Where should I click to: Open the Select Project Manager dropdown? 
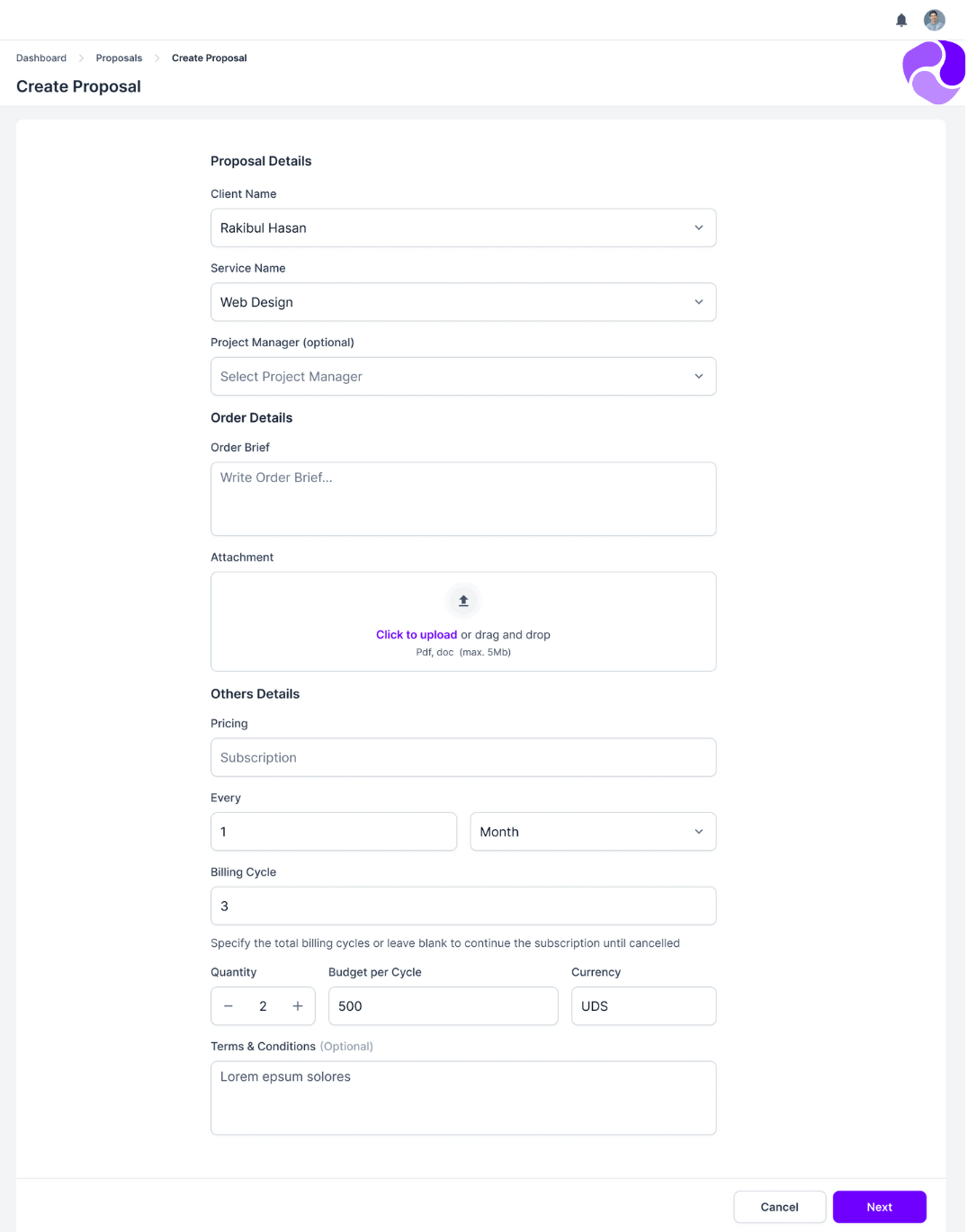click(463, 376)
